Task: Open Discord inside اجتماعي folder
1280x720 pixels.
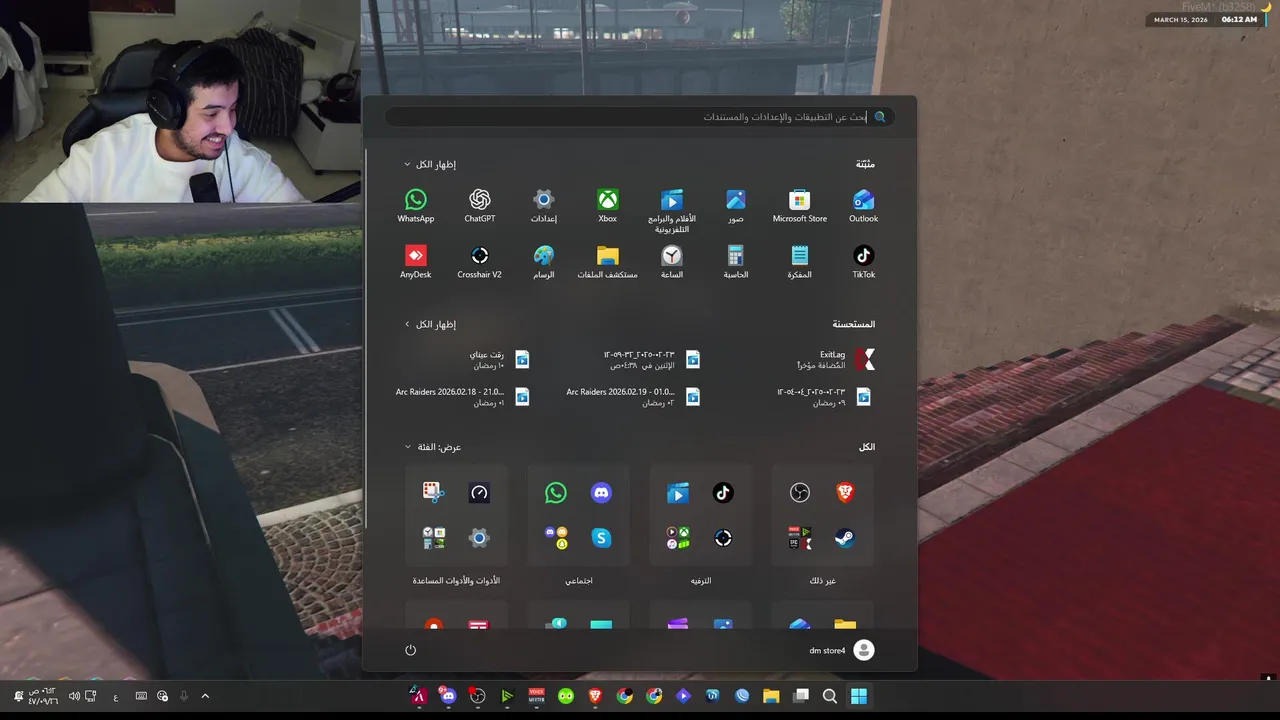Action: click(601, 493)
